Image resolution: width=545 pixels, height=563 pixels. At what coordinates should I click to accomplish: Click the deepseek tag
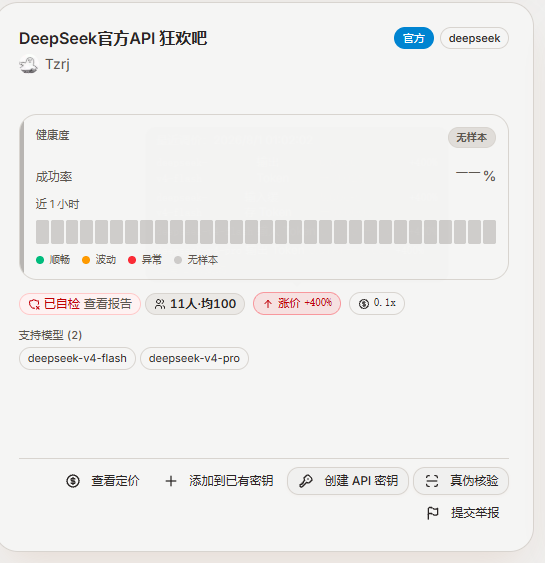click(x=474, y=38)
